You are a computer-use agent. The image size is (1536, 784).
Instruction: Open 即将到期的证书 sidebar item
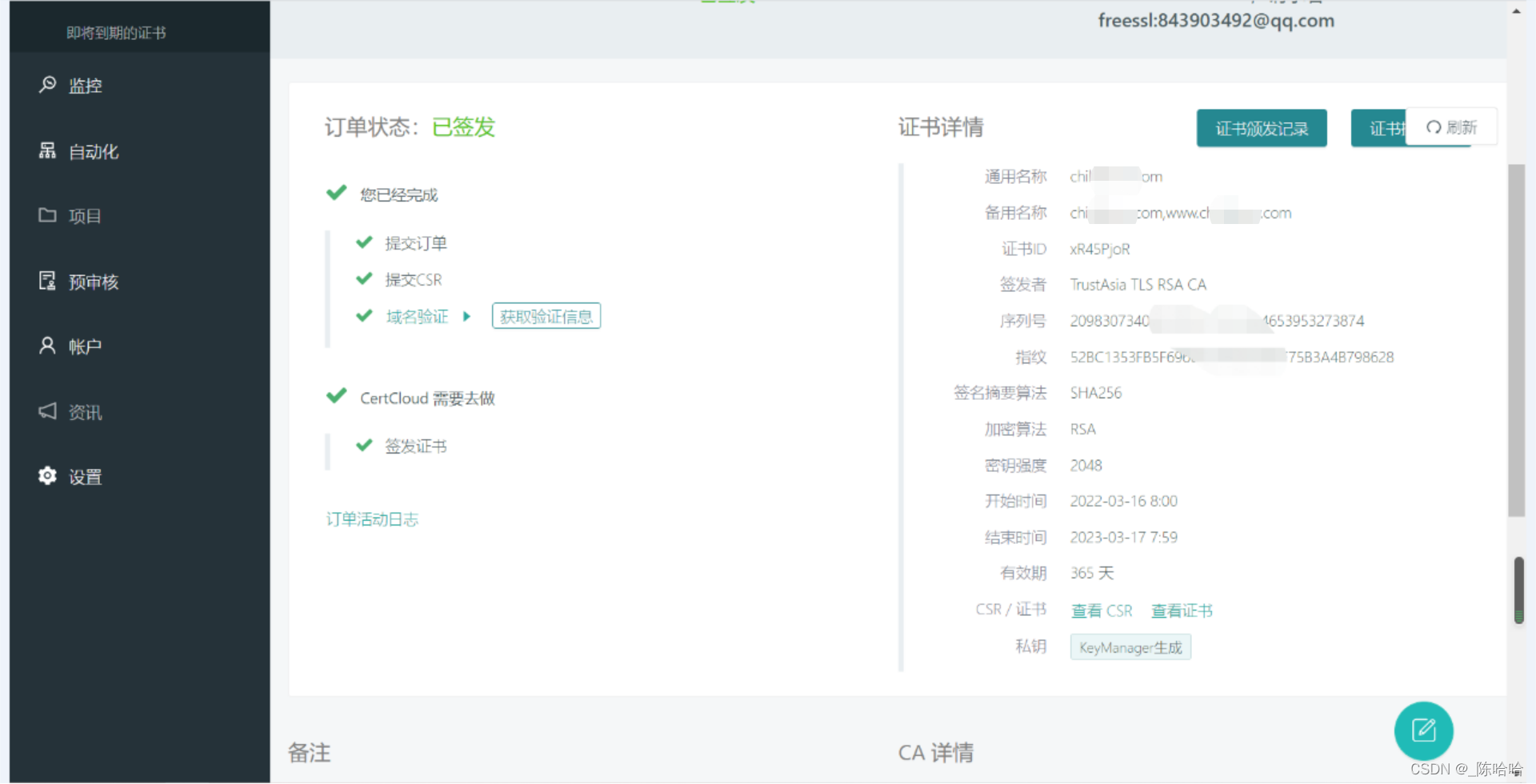pyautogui.click(x=116, y=33)
